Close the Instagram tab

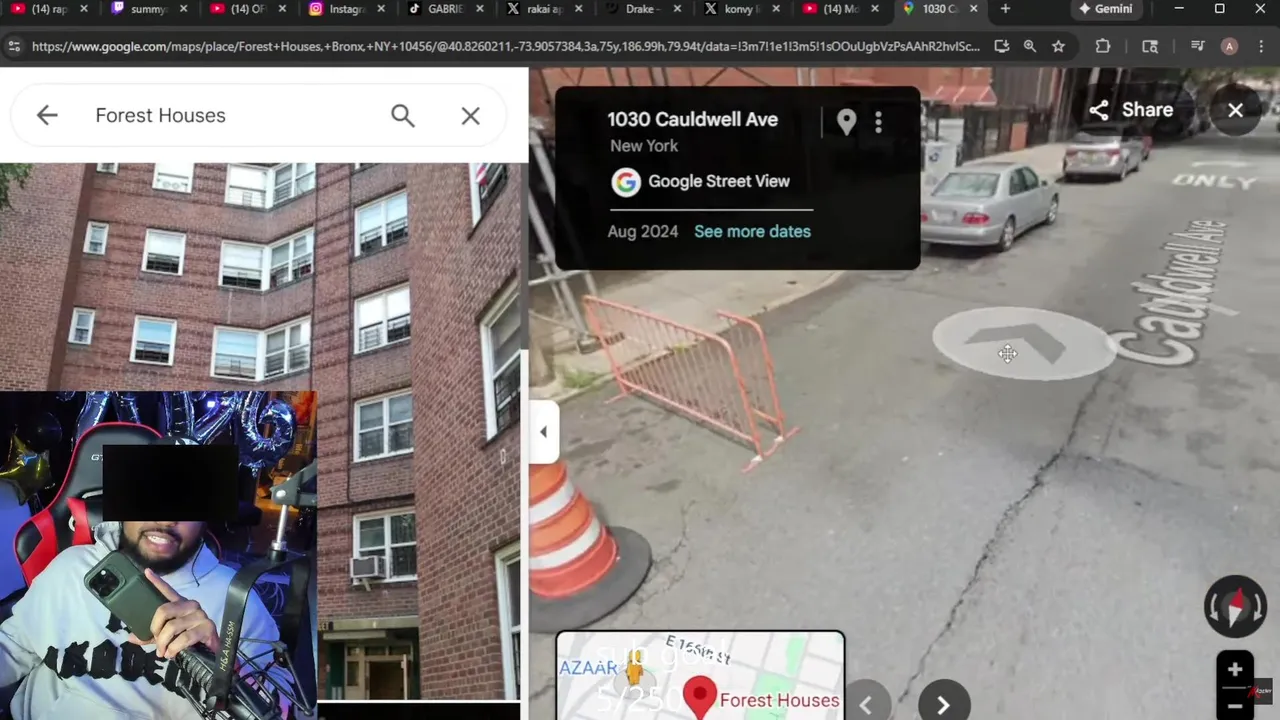(x=380, y=9)
